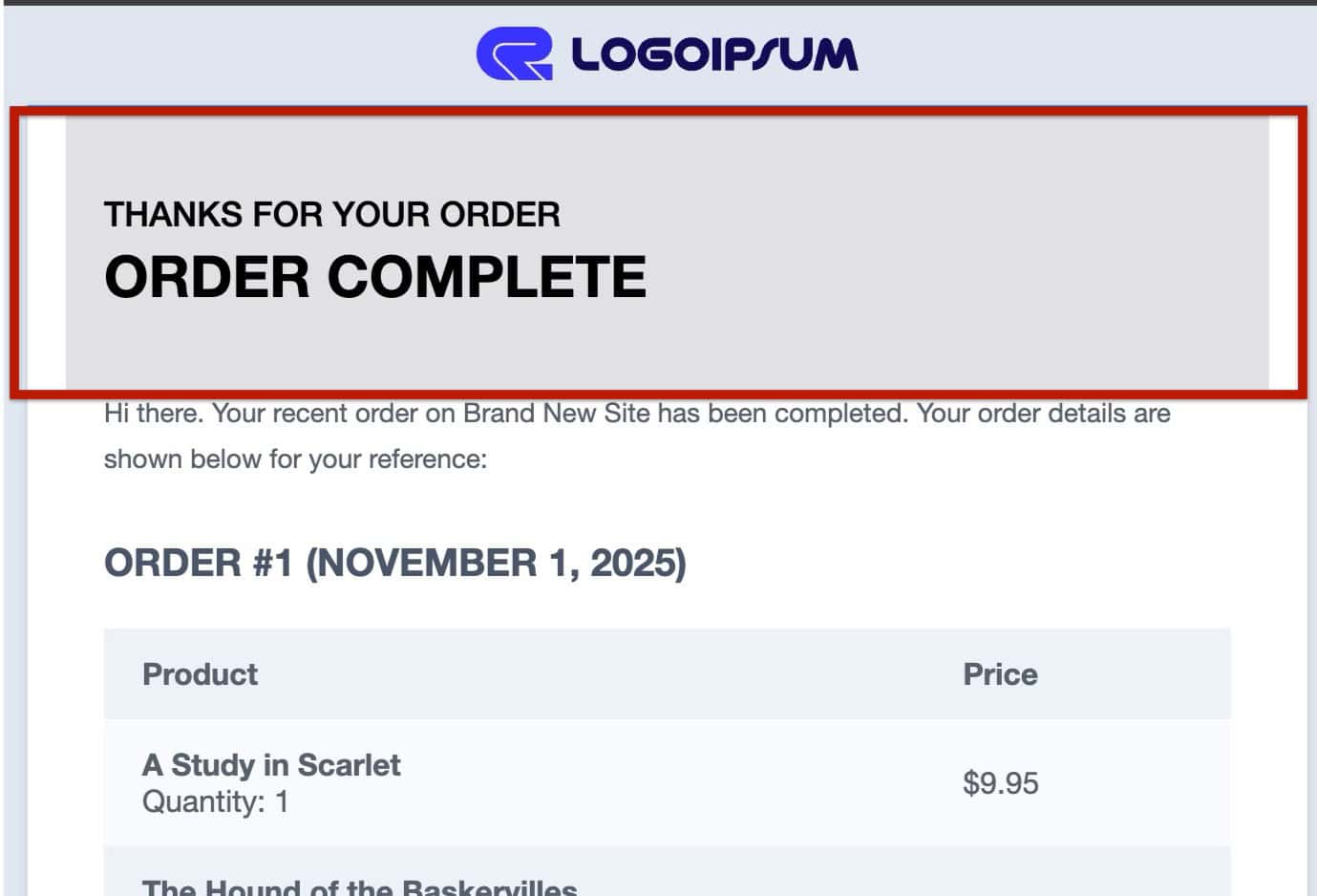Click the Quantity: 1 text
The width and height of the screenshot is (1317, 896).
pyautogui.click(x=215, y=801)
